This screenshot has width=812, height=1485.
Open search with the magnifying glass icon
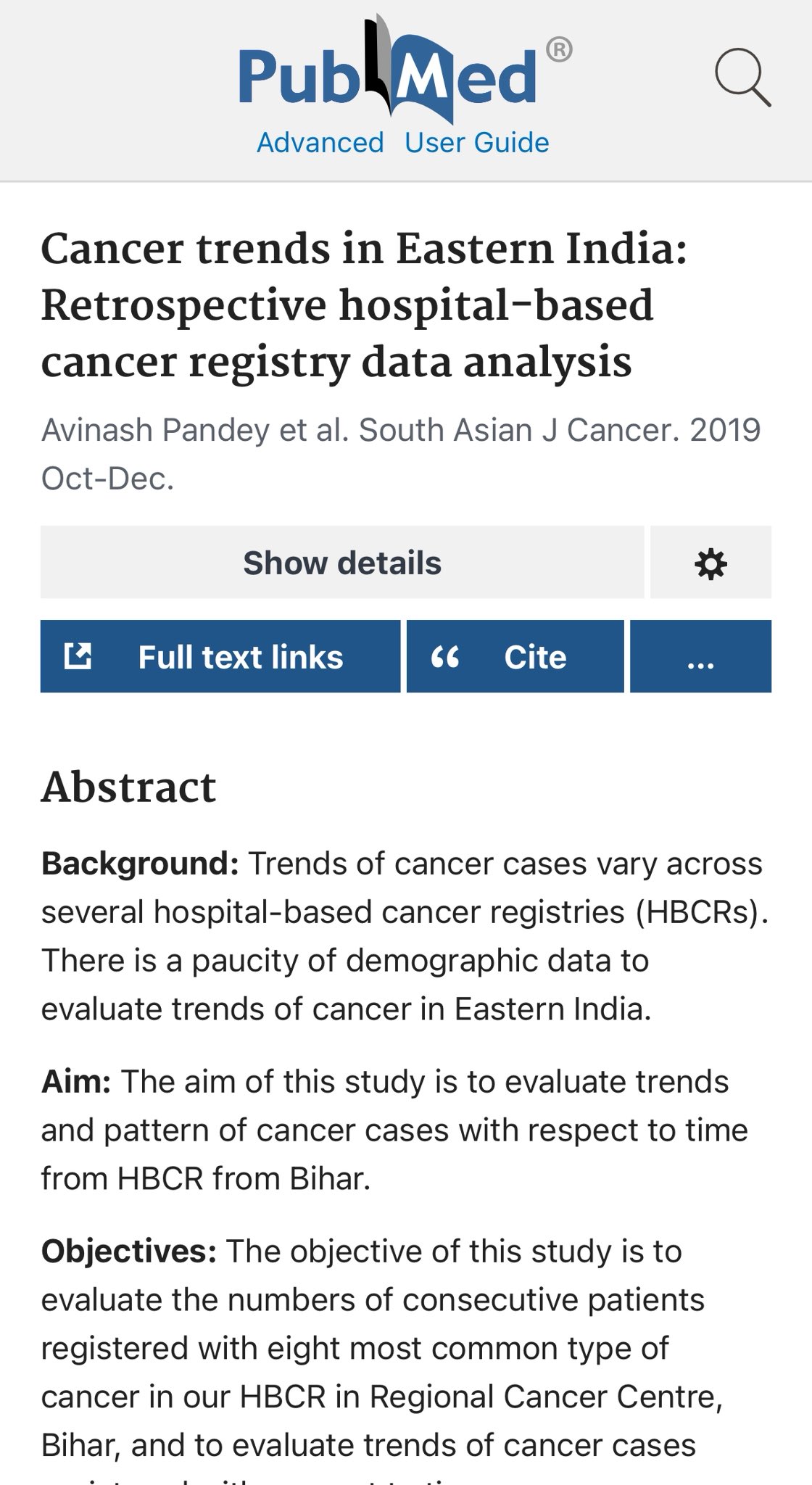click(743, 77)
